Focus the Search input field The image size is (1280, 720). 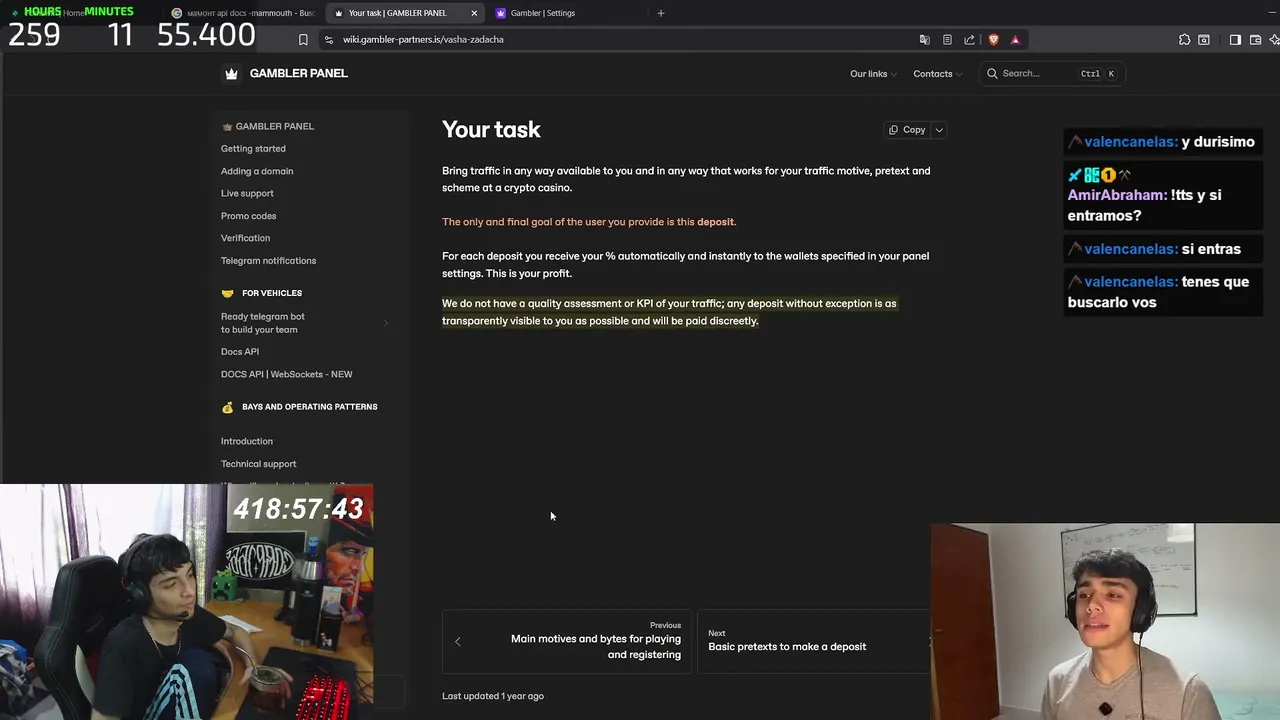1052,73
